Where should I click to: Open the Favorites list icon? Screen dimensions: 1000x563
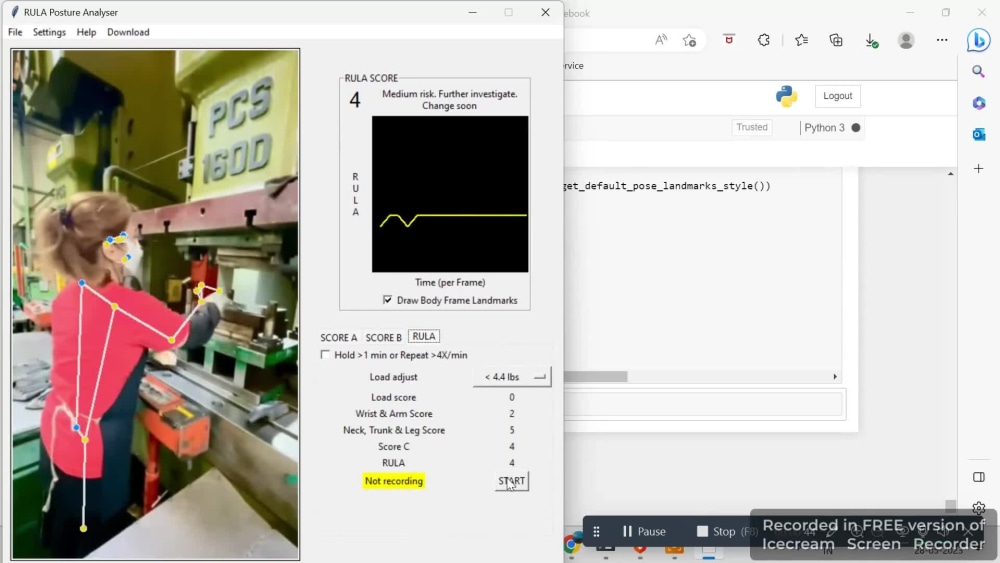click(x=802, y=40)
